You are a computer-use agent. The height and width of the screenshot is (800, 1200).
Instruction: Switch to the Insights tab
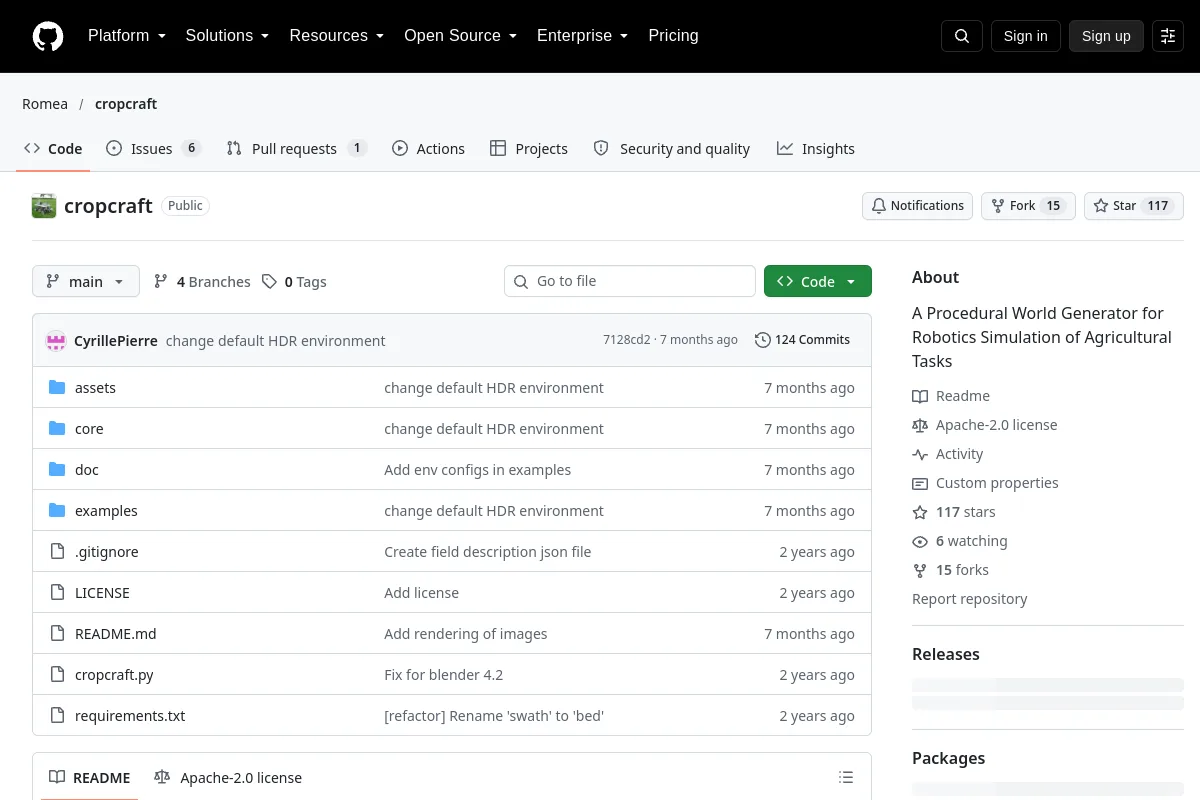(x=815, y=148)
